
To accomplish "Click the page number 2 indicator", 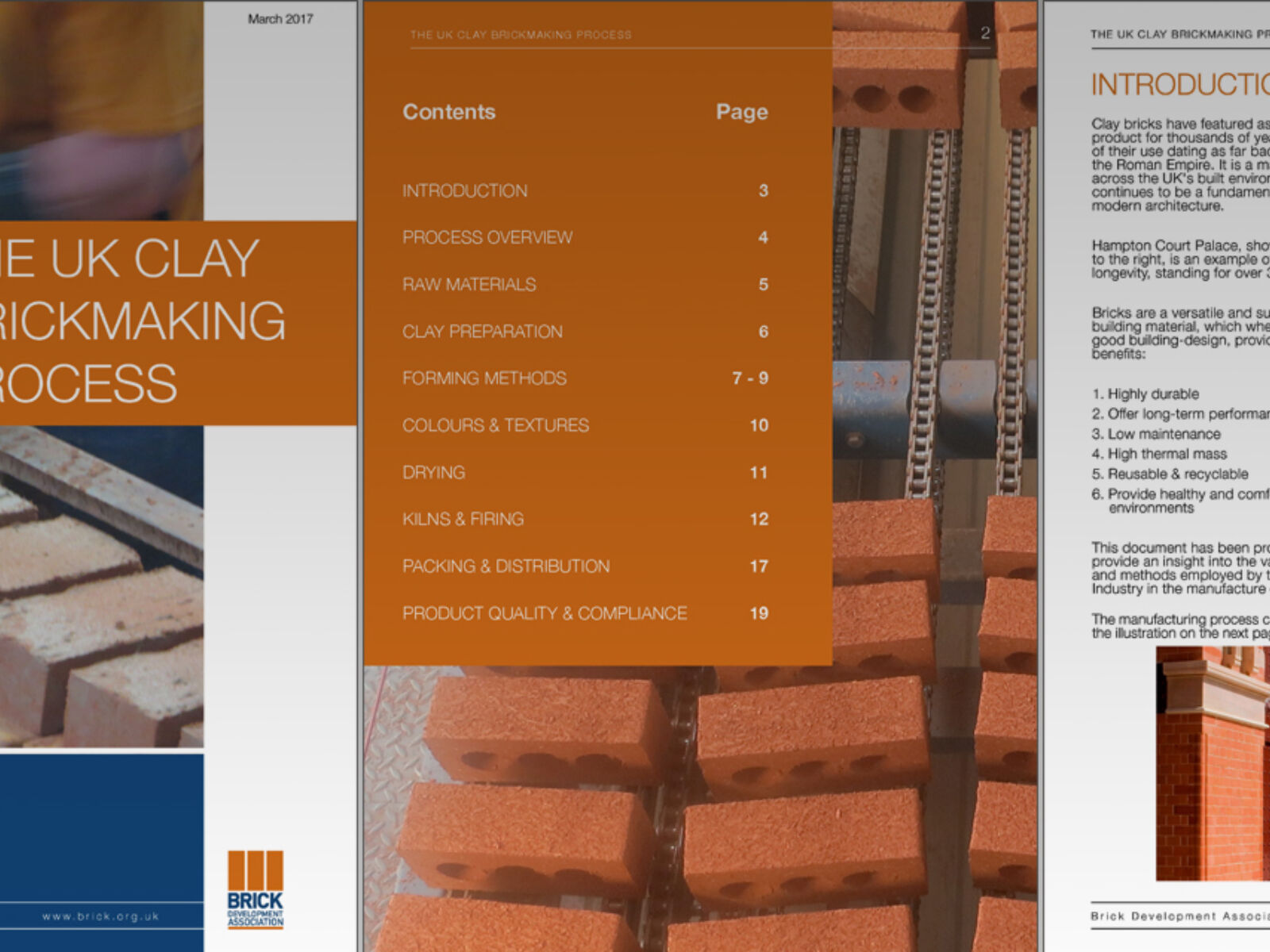I will (986, 33).
